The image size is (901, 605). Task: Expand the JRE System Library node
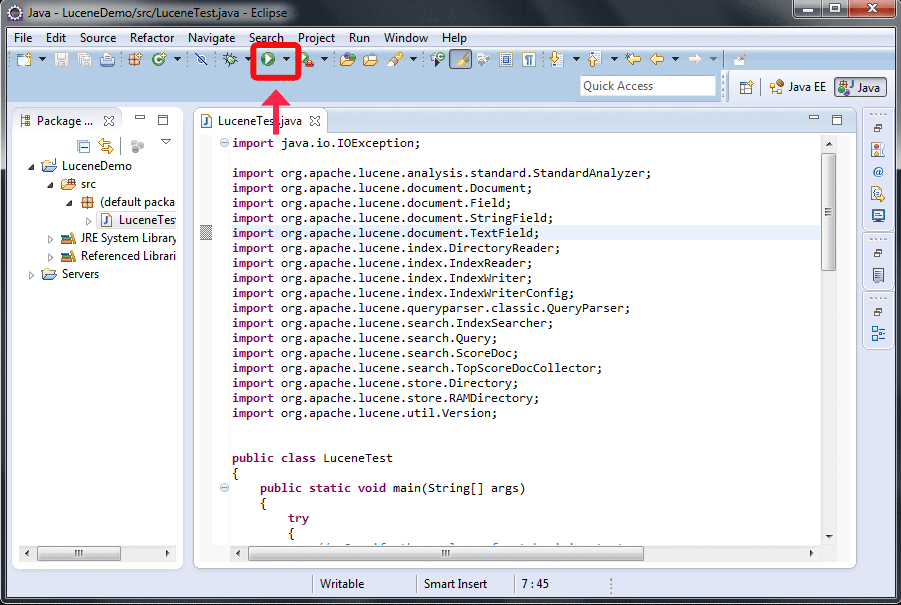click(50, 239)
